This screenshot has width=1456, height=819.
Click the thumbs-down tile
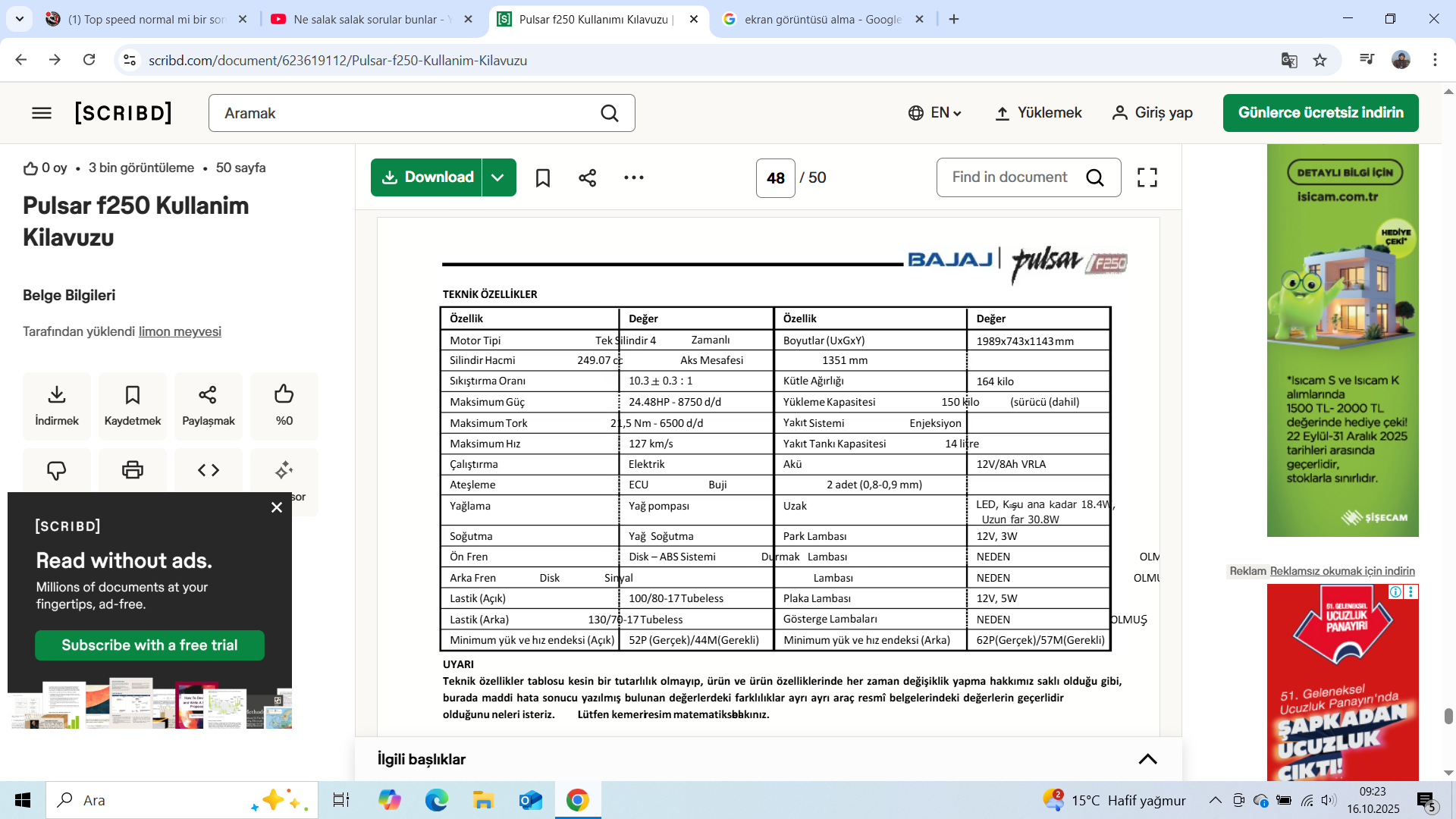57,470
